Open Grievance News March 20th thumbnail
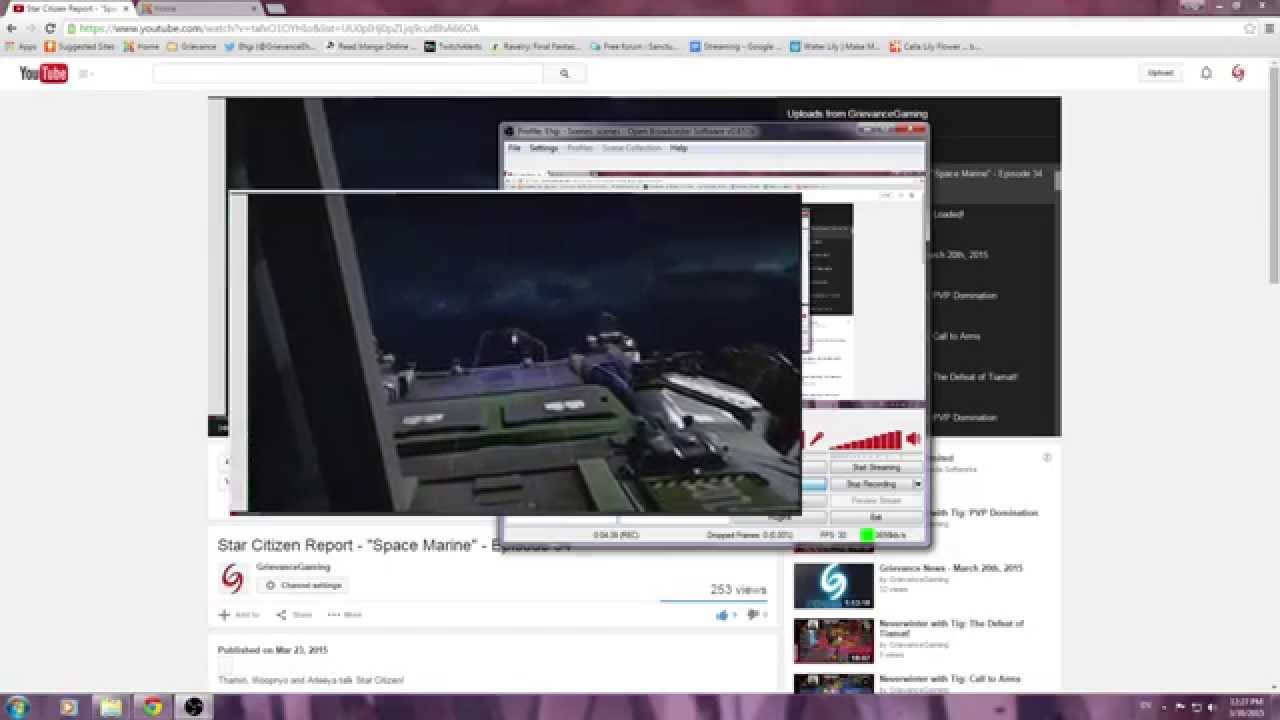This screenshot has width=1280, height=720. [833, 586]
